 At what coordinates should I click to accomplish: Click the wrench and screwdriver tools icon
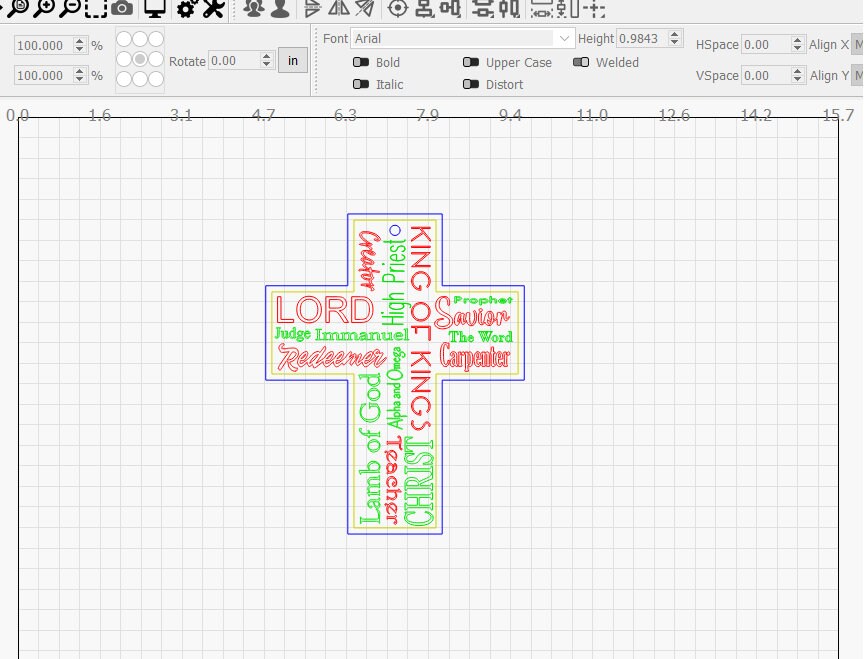point(213,10)
